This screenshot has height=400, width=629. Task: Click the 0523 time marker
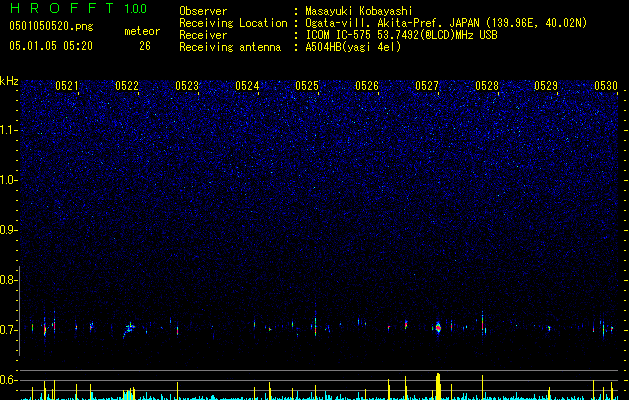(187, 85)
